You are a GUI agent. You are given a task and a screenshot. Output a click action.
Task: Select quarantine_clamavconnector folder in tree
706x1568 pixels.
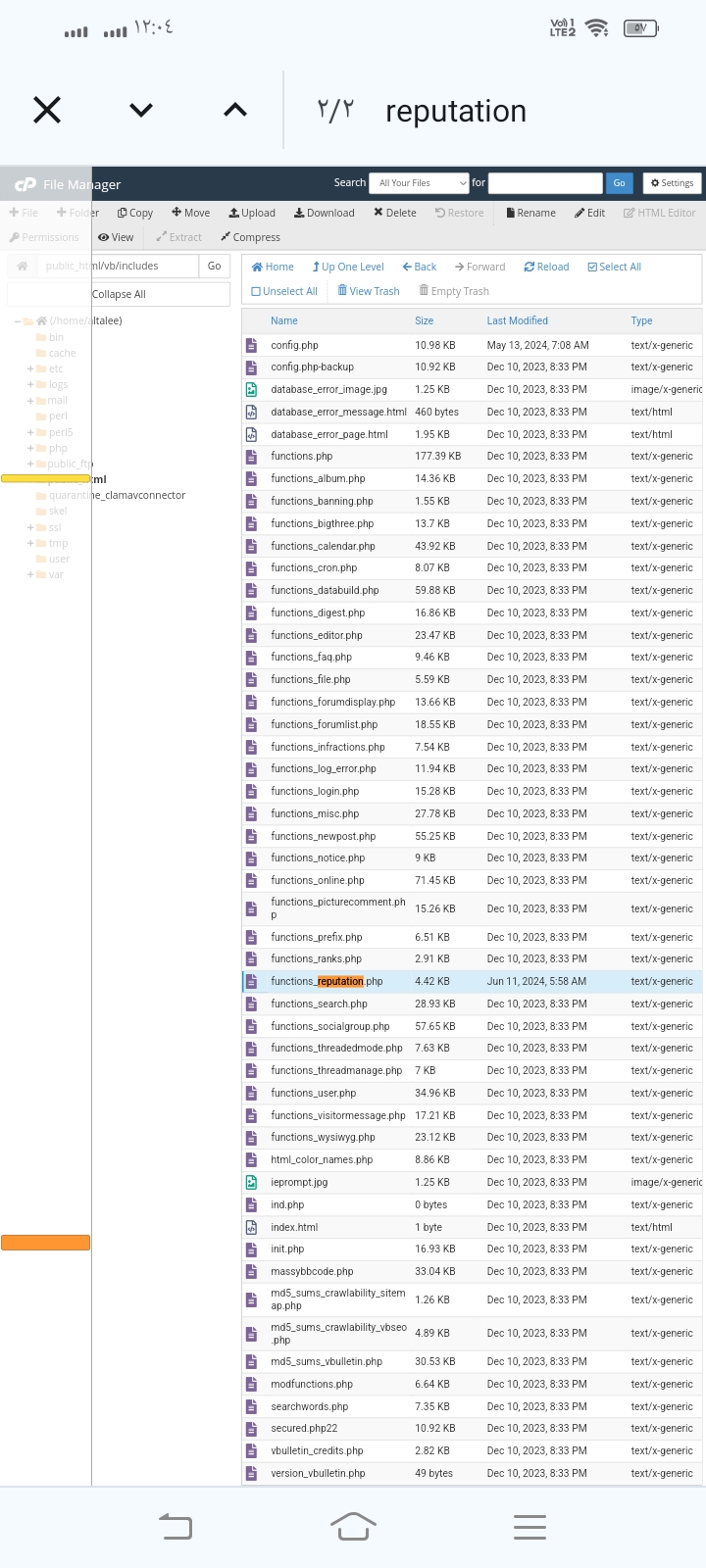pos(117,495)
